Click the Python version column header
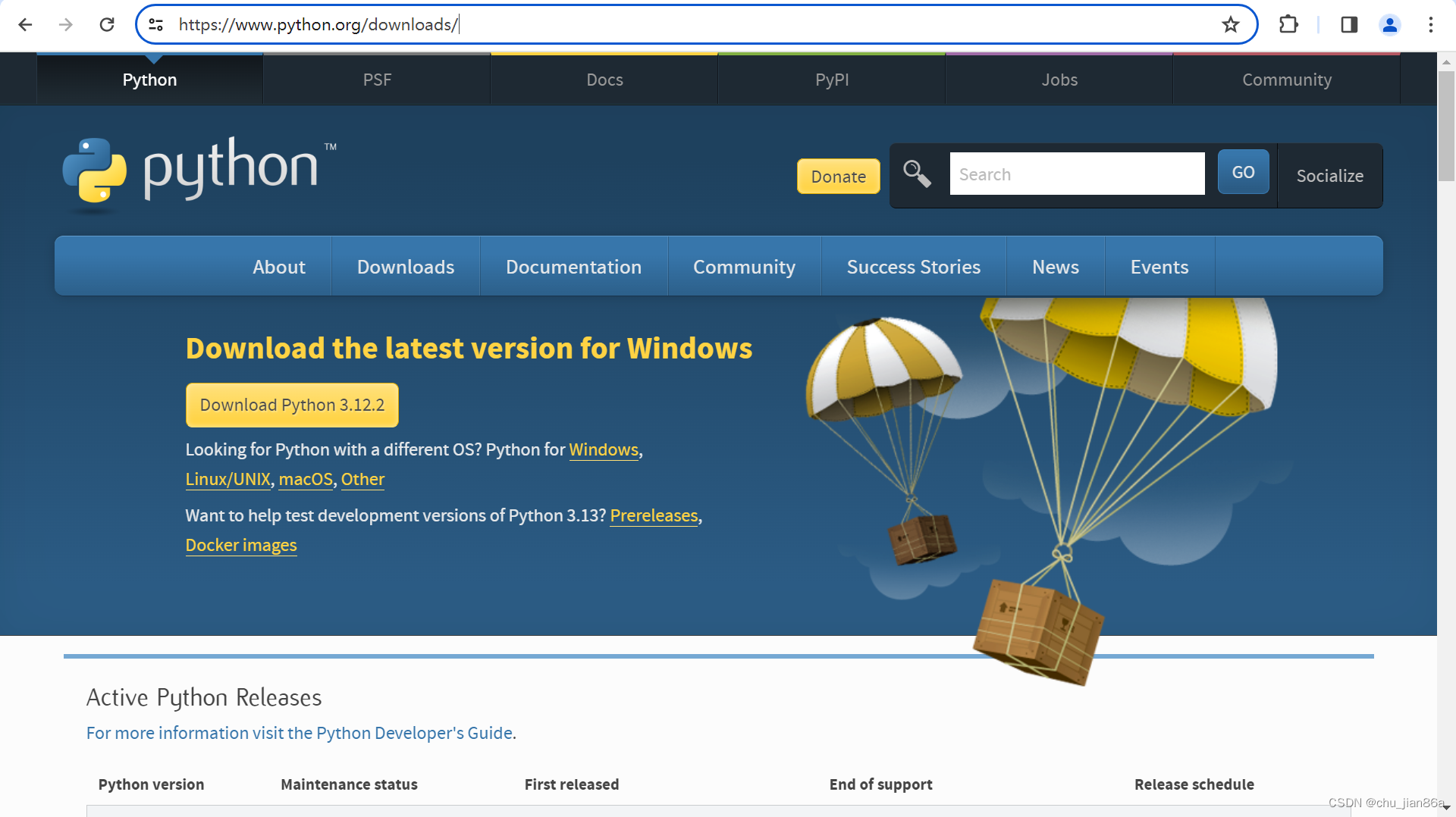Viewport: 1456px width, 817px height. point(151,784)
